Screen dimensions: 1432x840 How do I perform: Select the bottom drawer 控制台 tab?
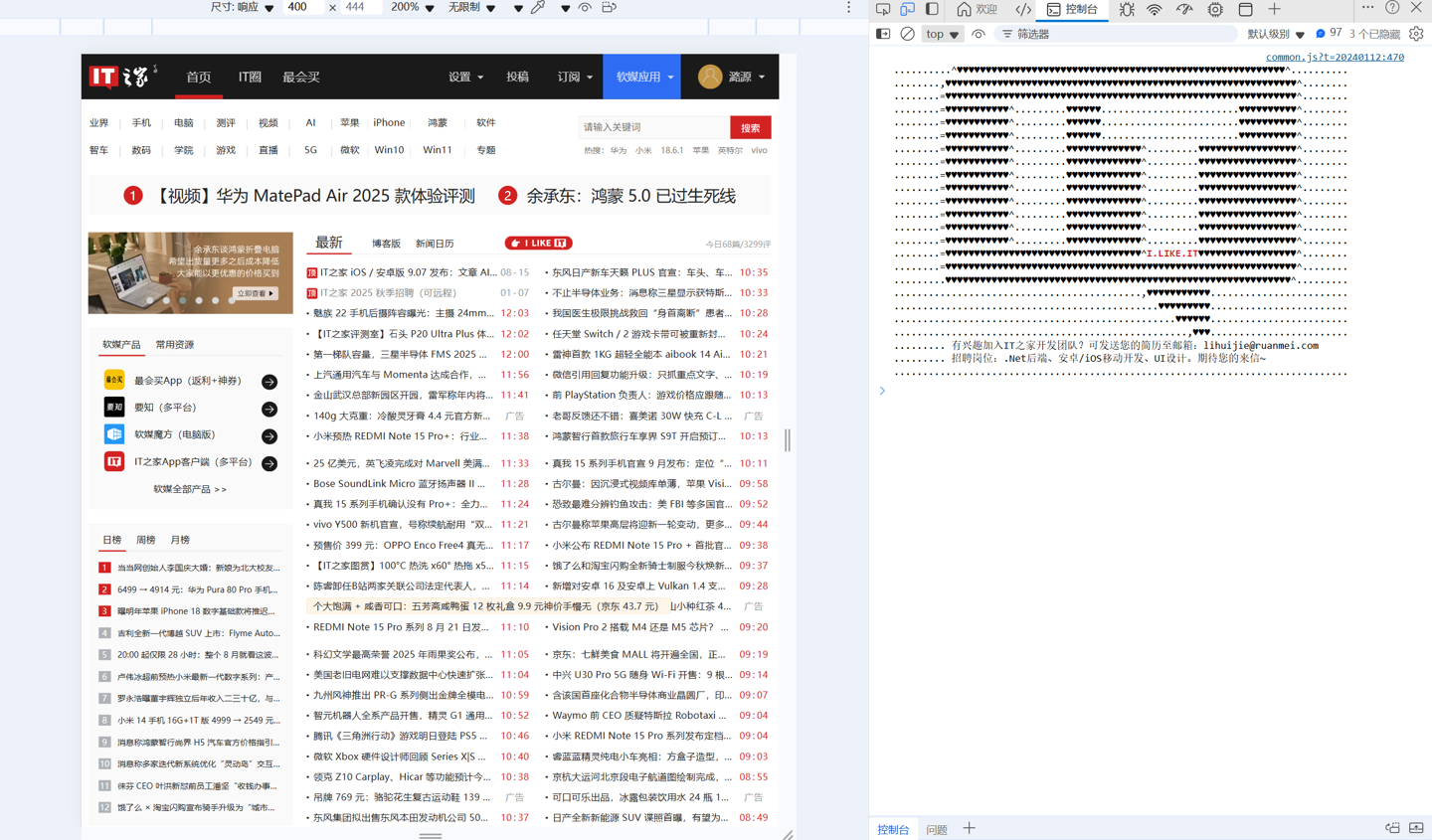(x=893, y=829)
